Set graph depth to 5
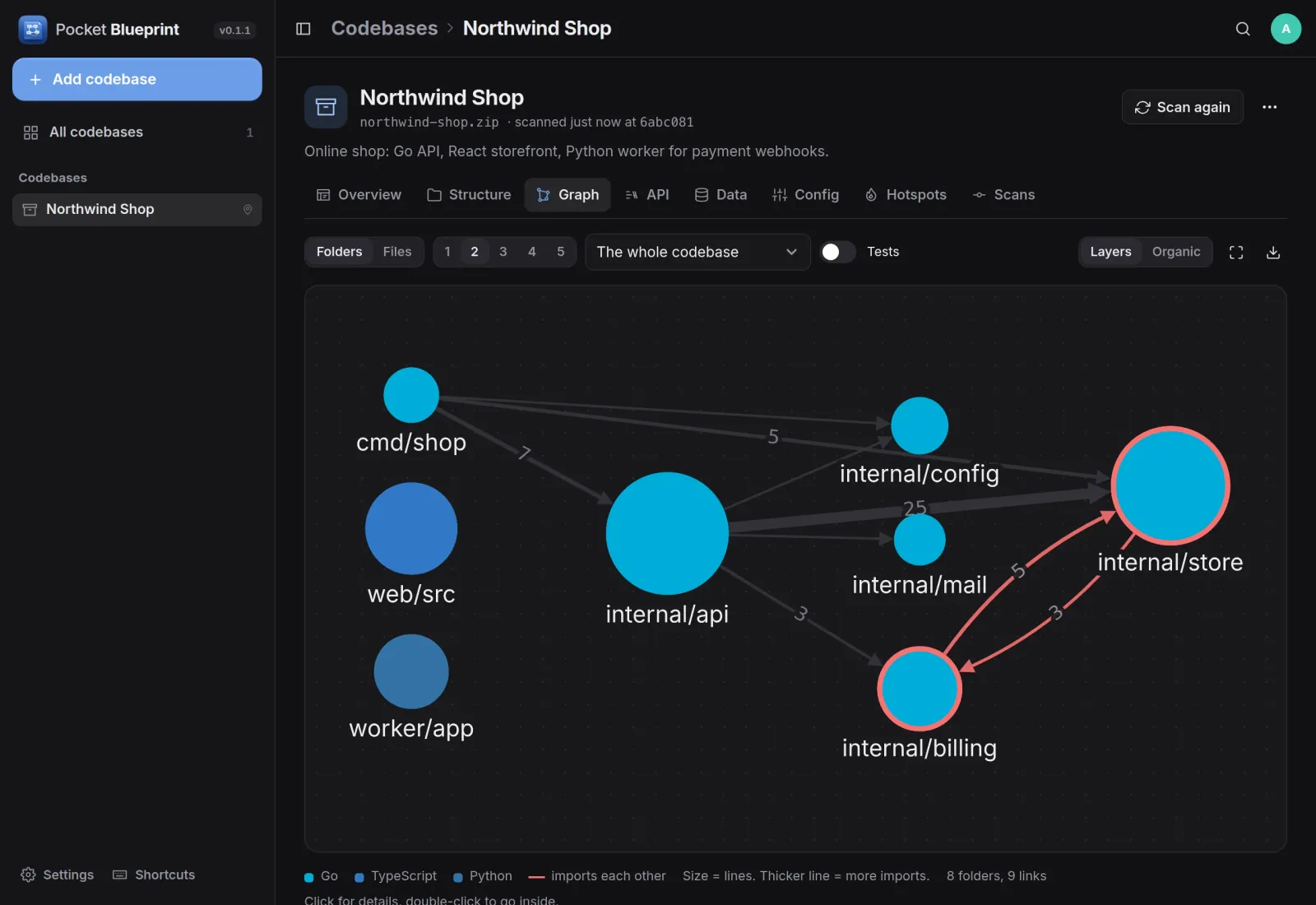 coord(561,252)
